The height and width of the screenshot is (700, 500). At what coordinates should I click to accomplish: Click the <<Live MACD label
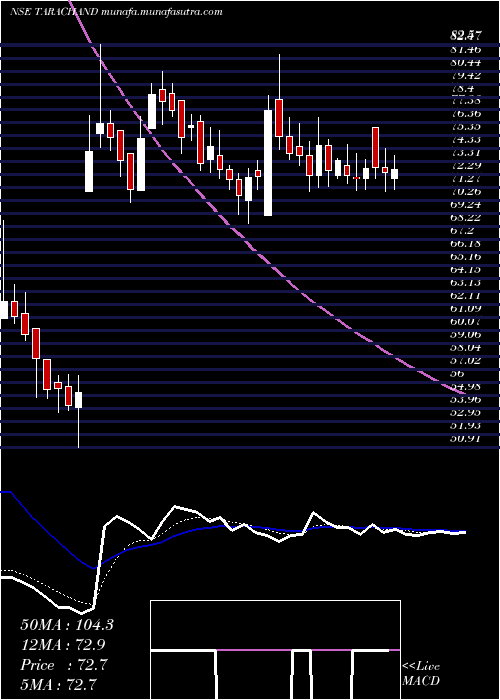421,674
